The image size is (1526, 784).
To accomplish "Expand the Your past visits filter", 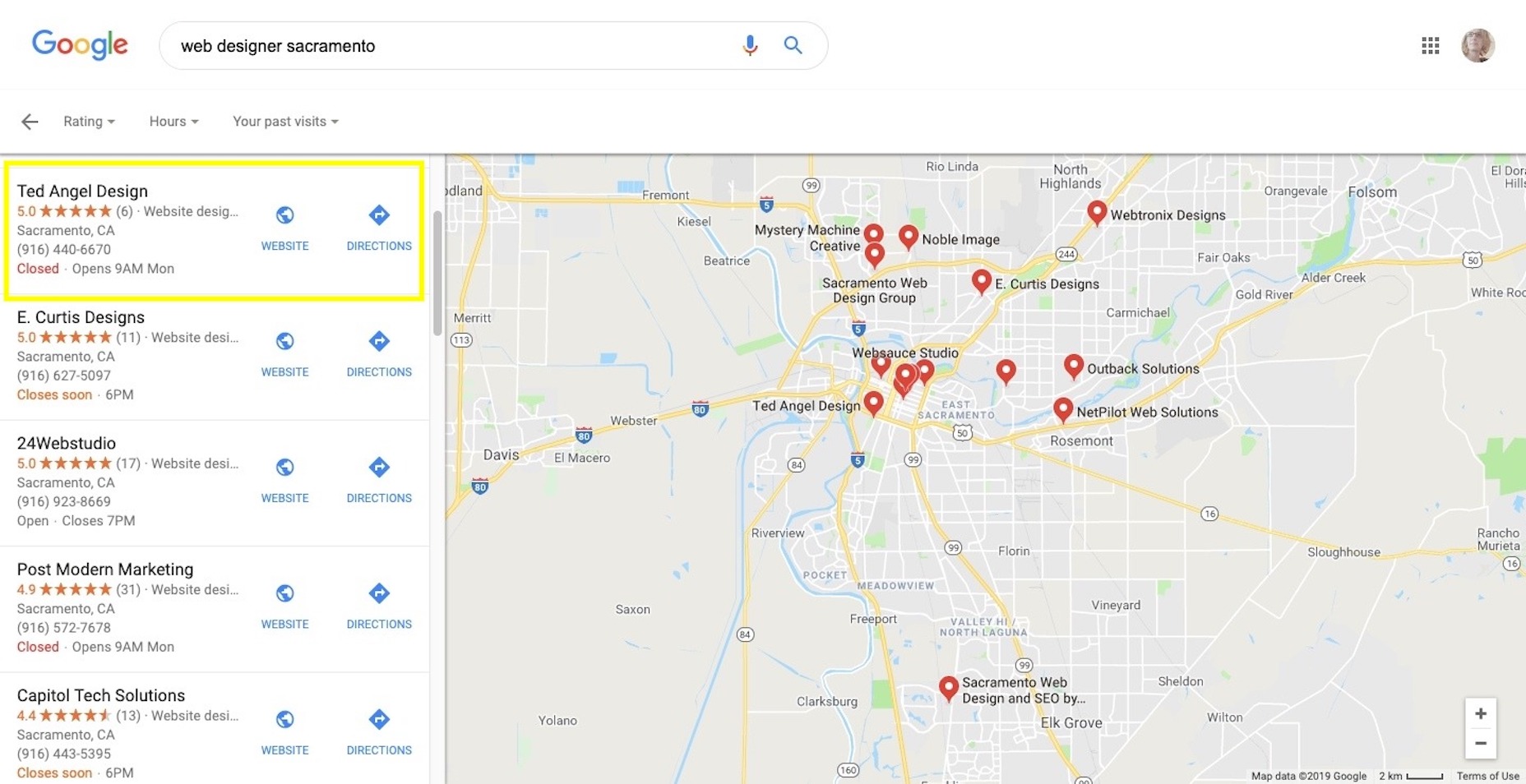I will 285,122.
